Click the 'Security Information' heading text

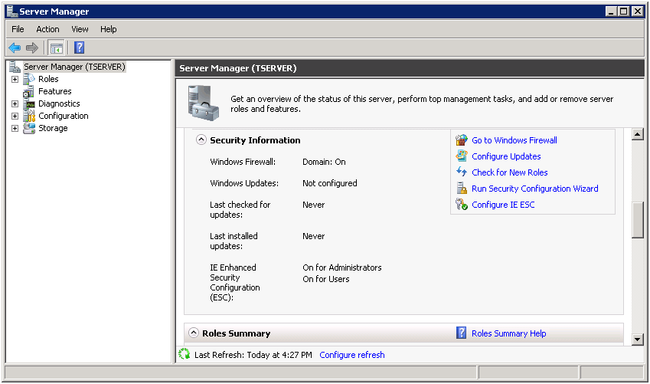click(255, 140)
